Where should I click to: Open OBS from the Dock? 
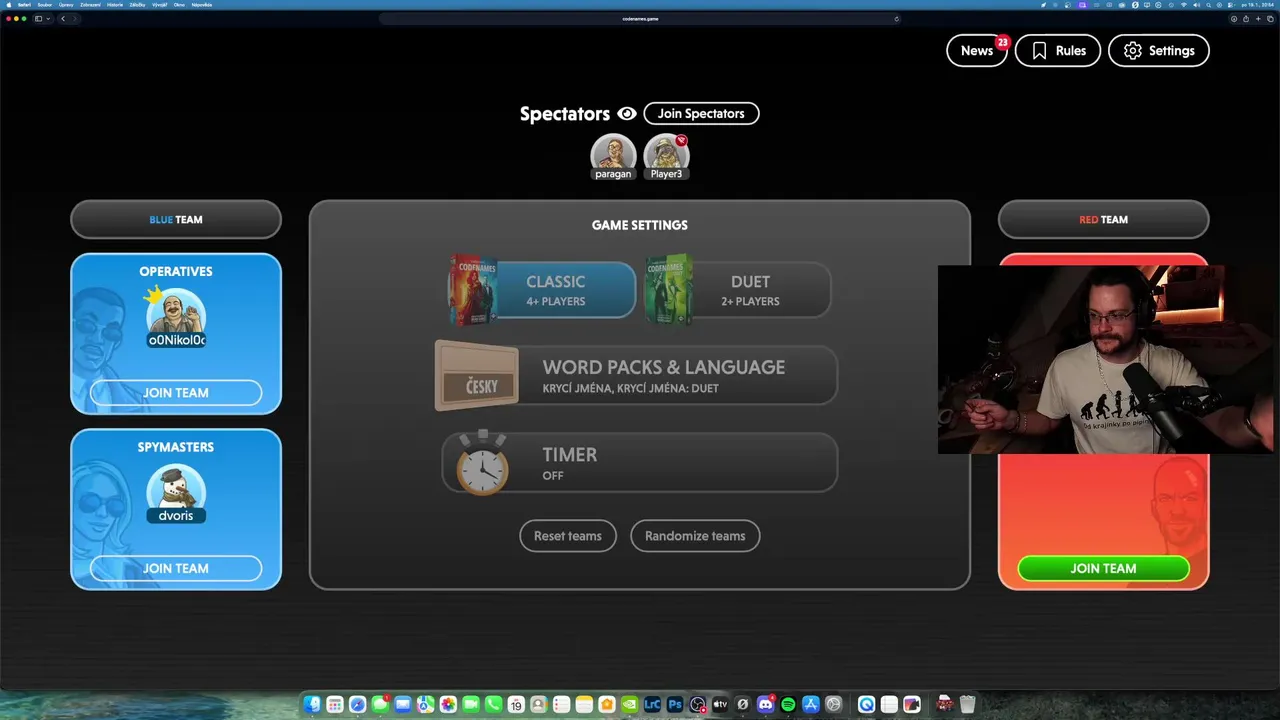pos(698,704)
